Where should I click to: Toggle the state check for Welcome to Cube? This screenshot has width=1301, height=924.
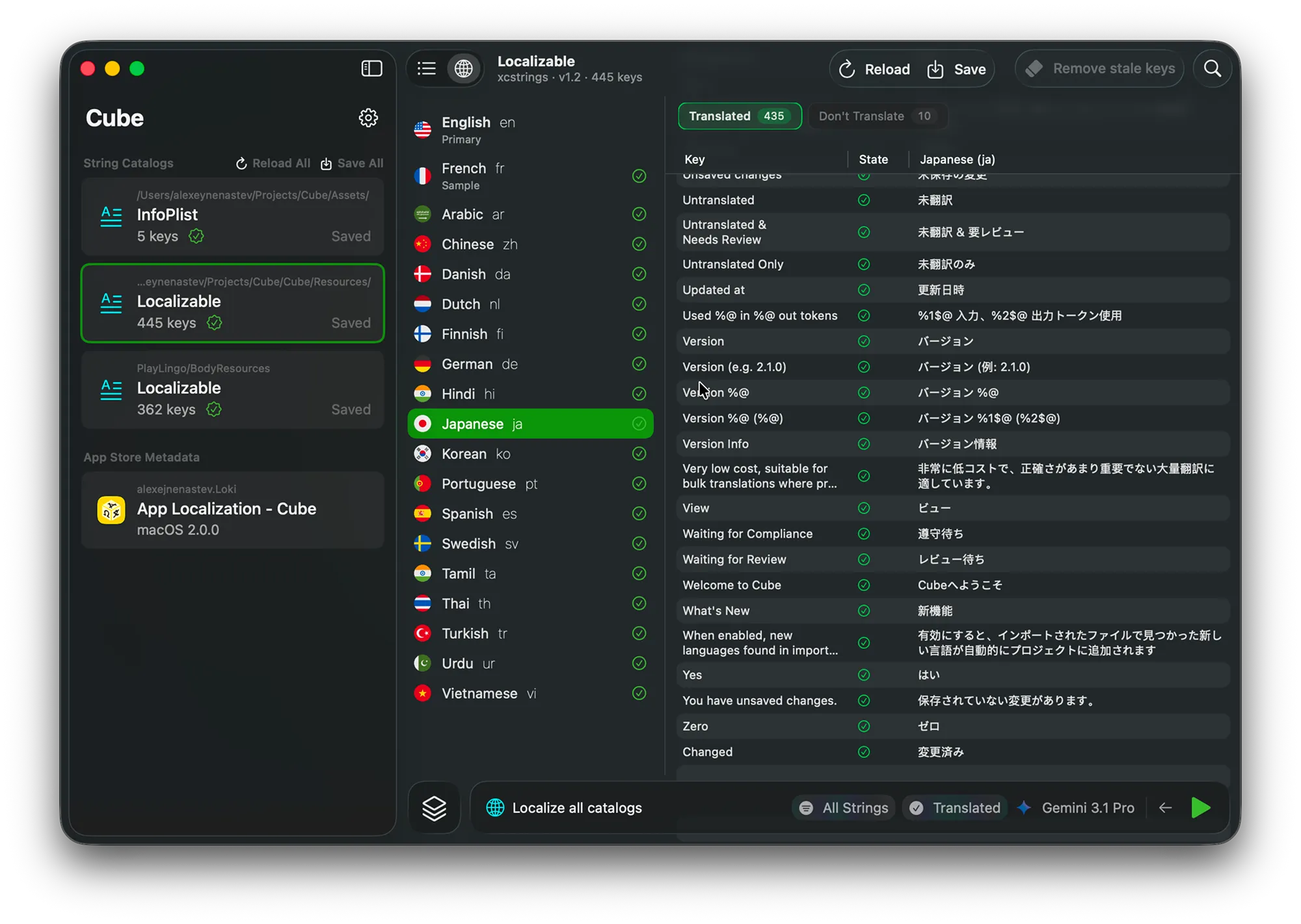(864, 585)
